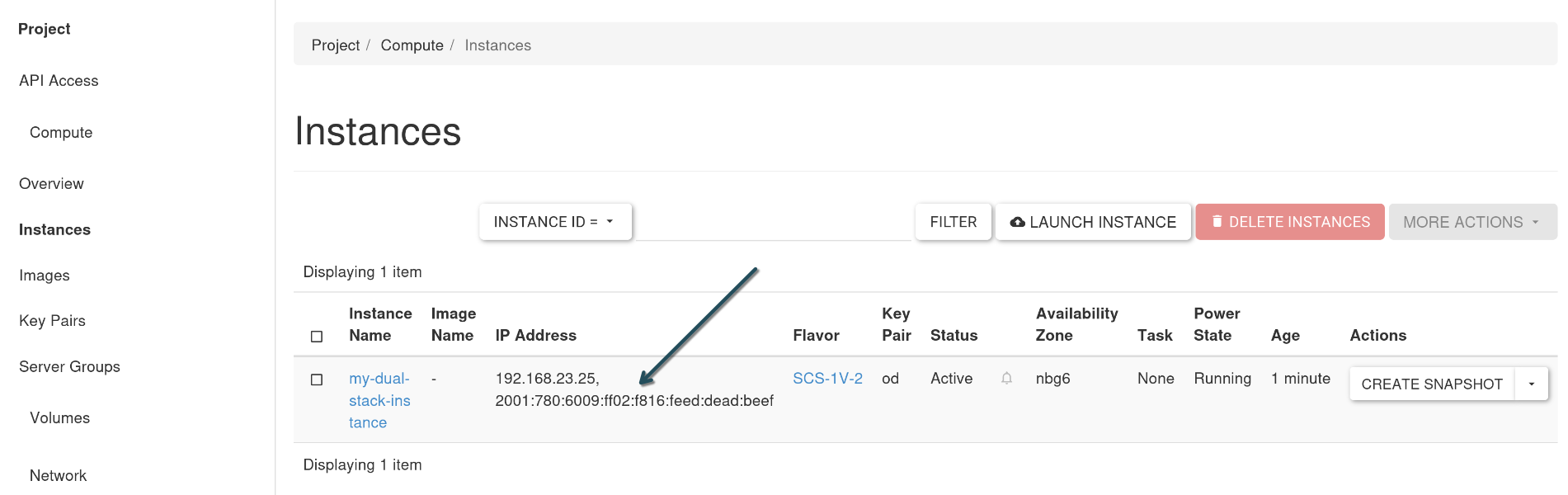The height and width of the screenshot is (495, 1568).
Task: Click the bell icon beside Active status
Action: pos(1006,379)
